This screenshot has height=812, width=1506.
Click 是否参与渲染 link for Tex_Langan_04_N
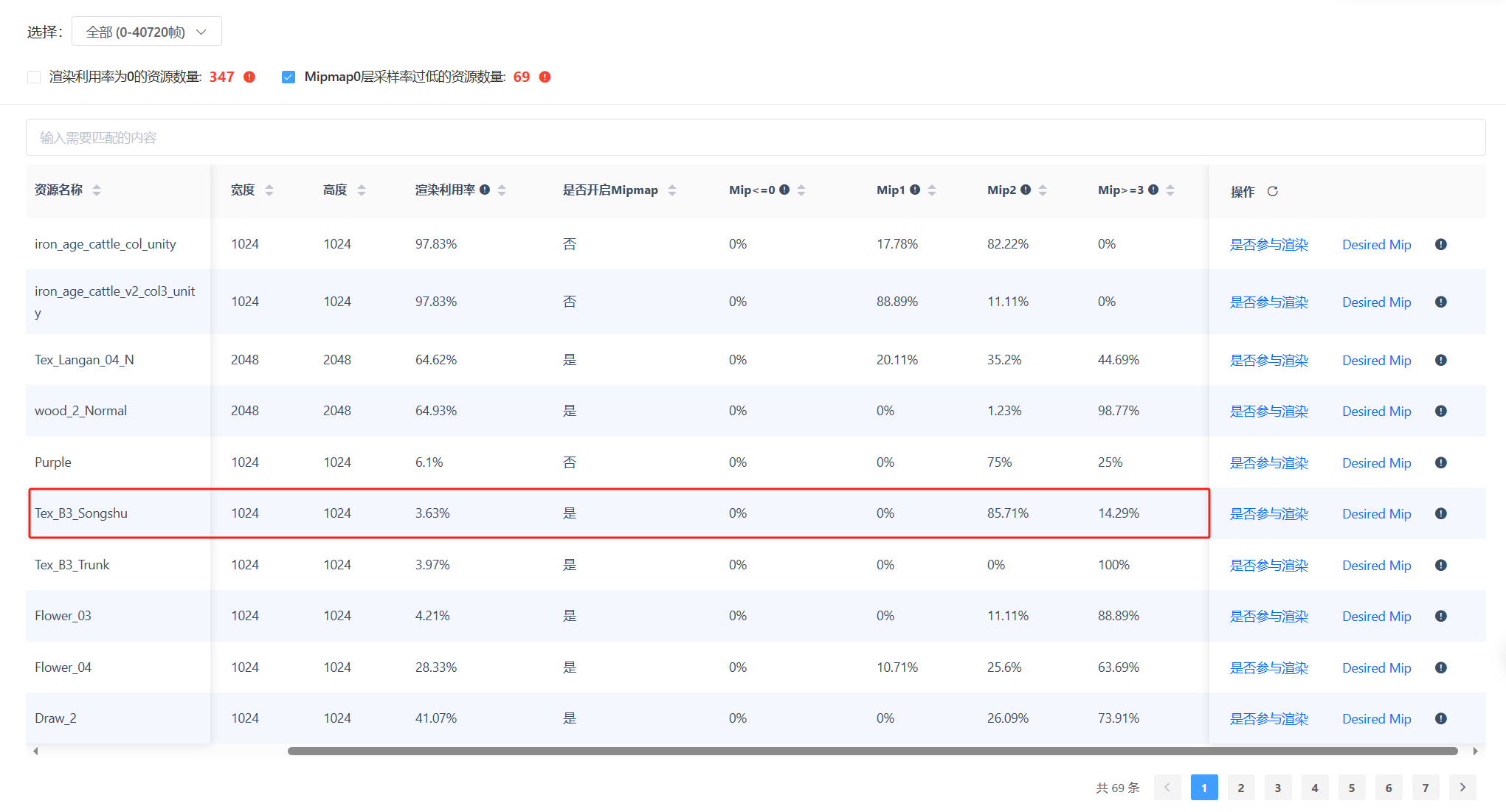(x=1268, y=360)
